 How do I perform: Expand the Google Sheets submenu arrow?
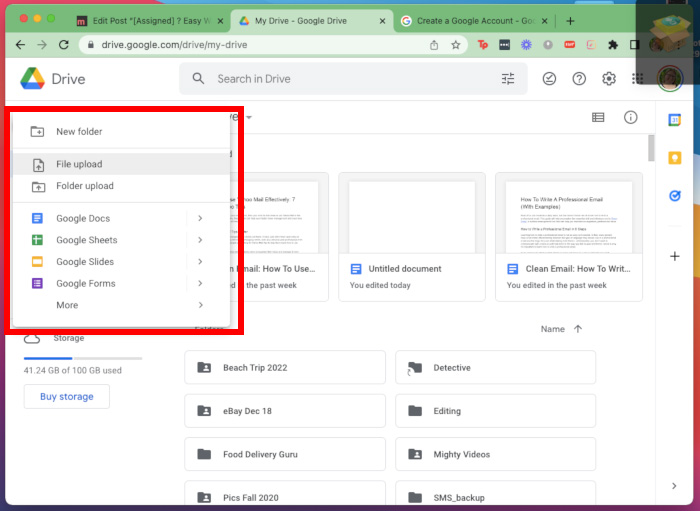200,240
